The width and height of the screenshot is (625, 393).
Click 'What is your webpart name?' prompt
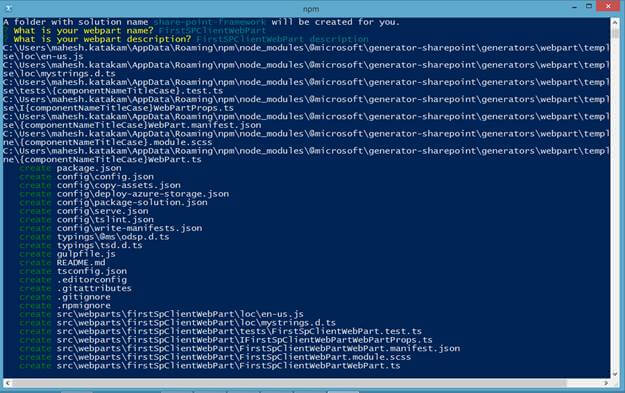(83, 31)
